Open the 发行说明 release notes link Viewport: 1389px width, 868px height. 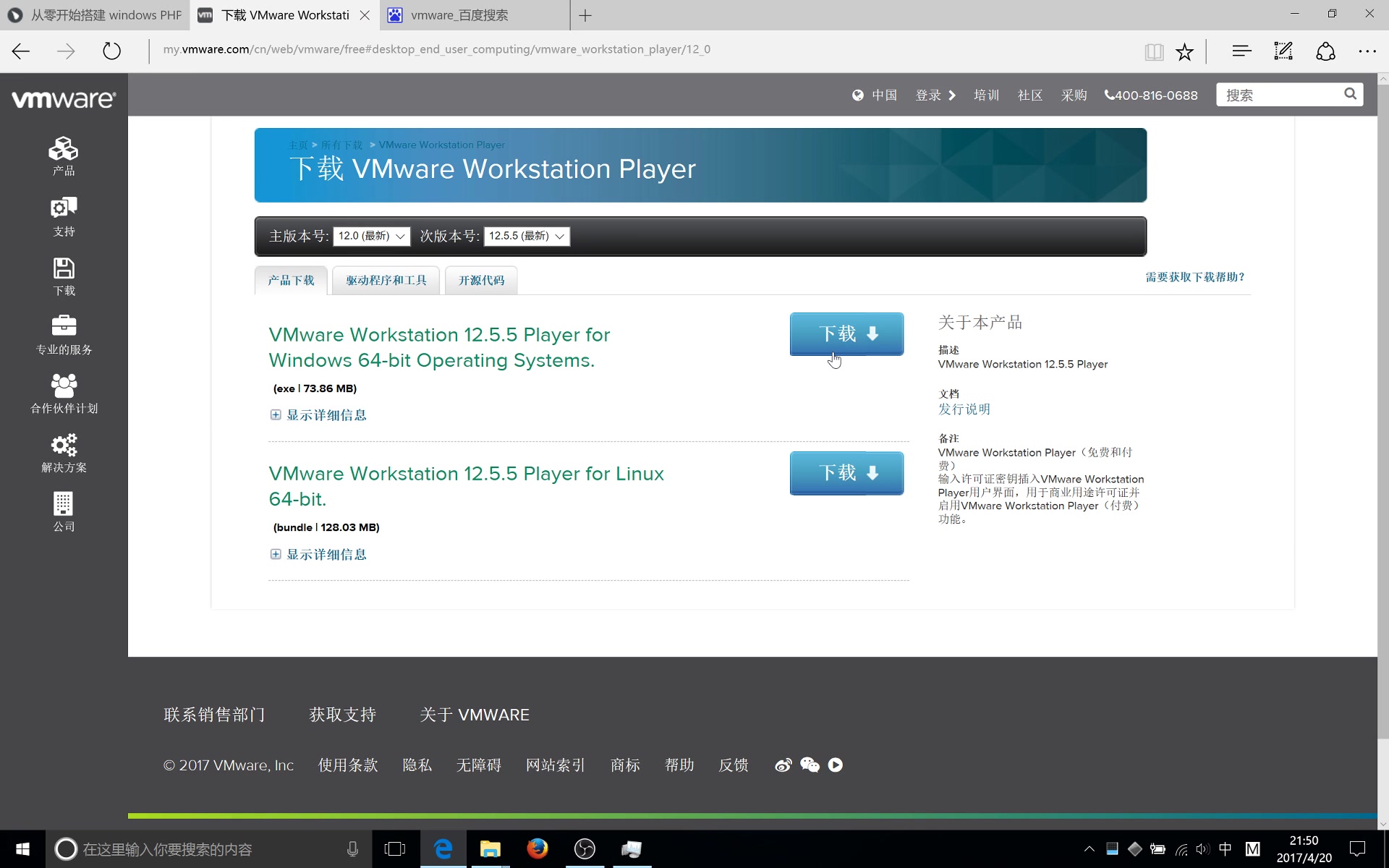tap(964, 409)
